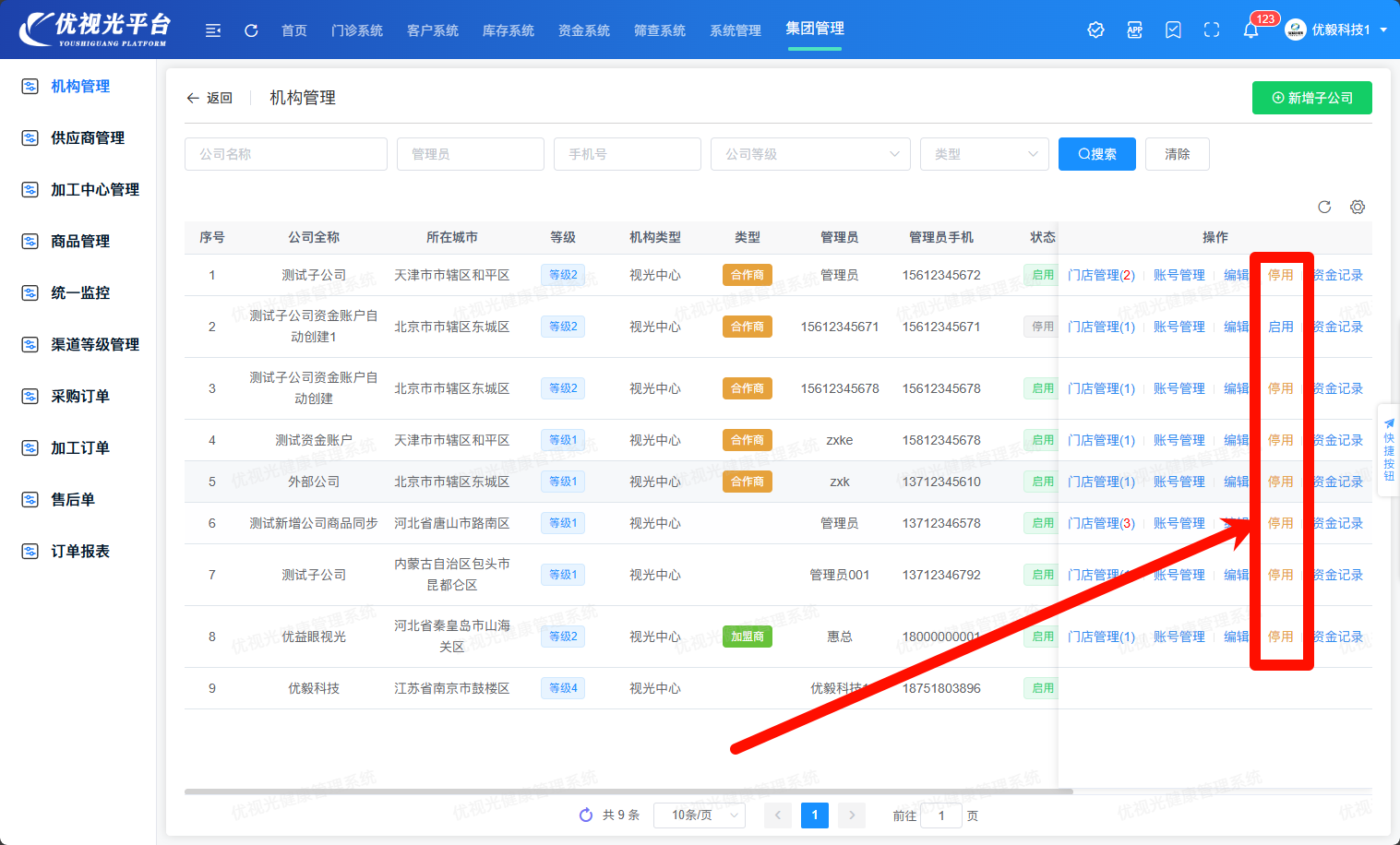Open 门店管理(3) for row 6
This screenshot has height=845, width=1400.
[x=1102, y=523]
